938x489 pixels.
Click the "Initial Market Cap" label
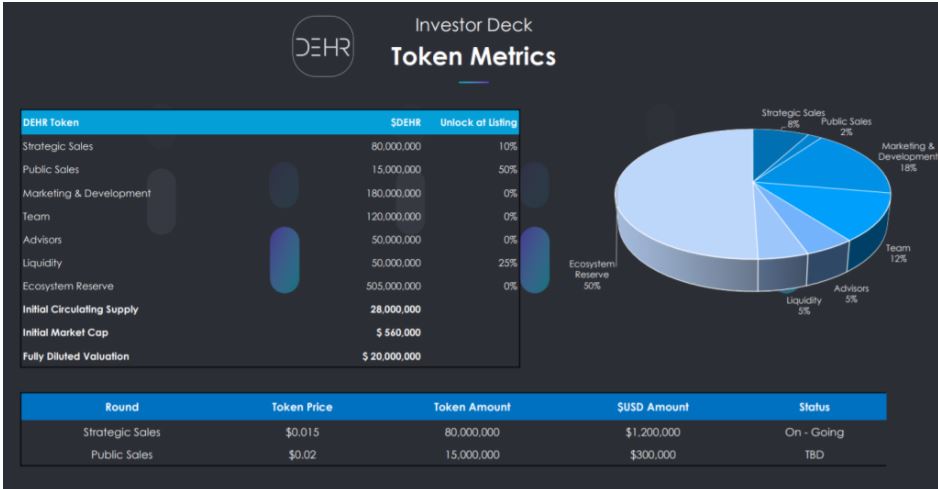[x=65, y=333]
